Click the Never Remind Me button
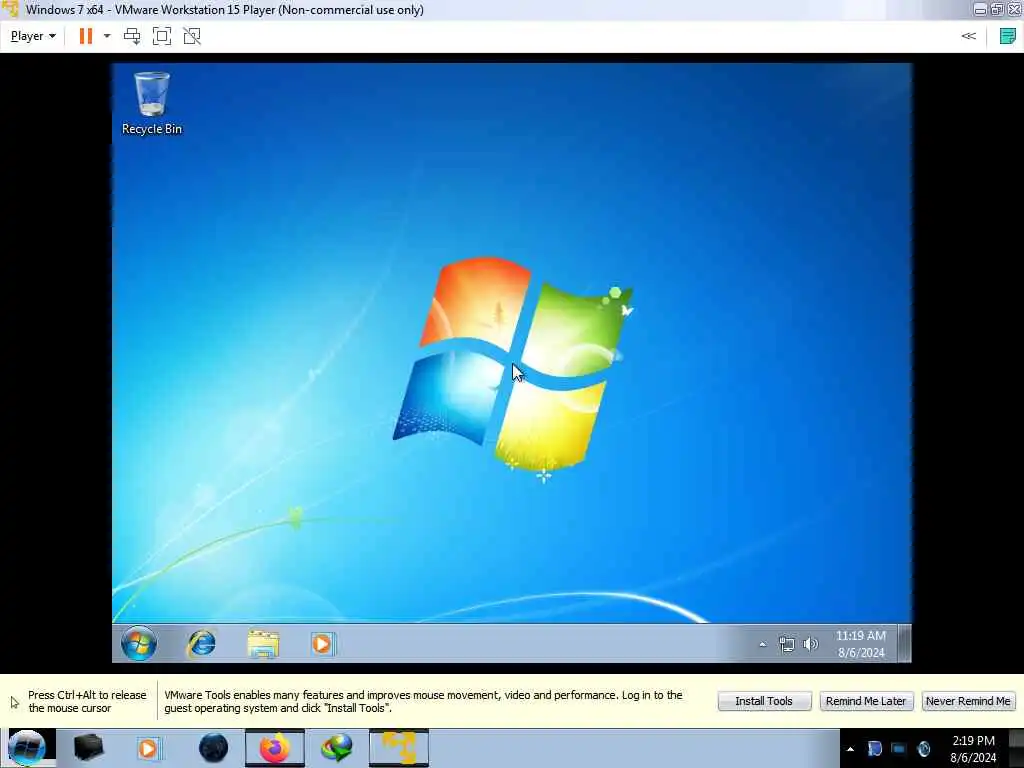 click(968, 701)
